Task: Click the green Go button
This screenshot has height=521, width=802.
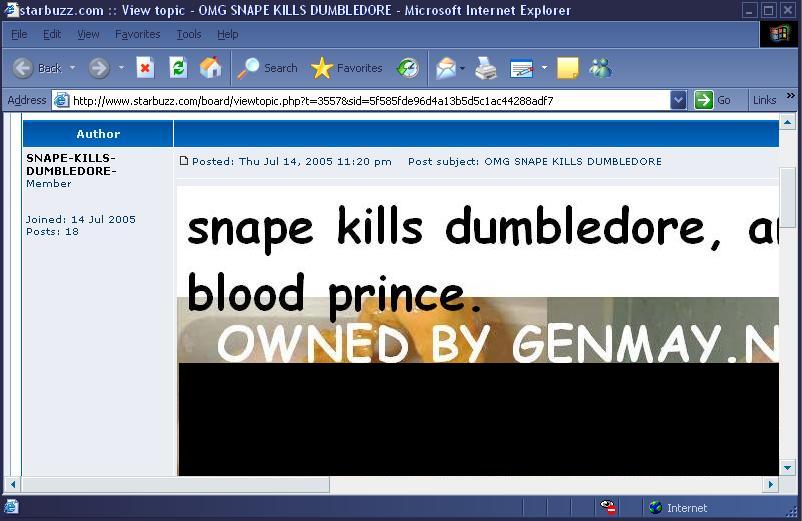Action: 712,100
